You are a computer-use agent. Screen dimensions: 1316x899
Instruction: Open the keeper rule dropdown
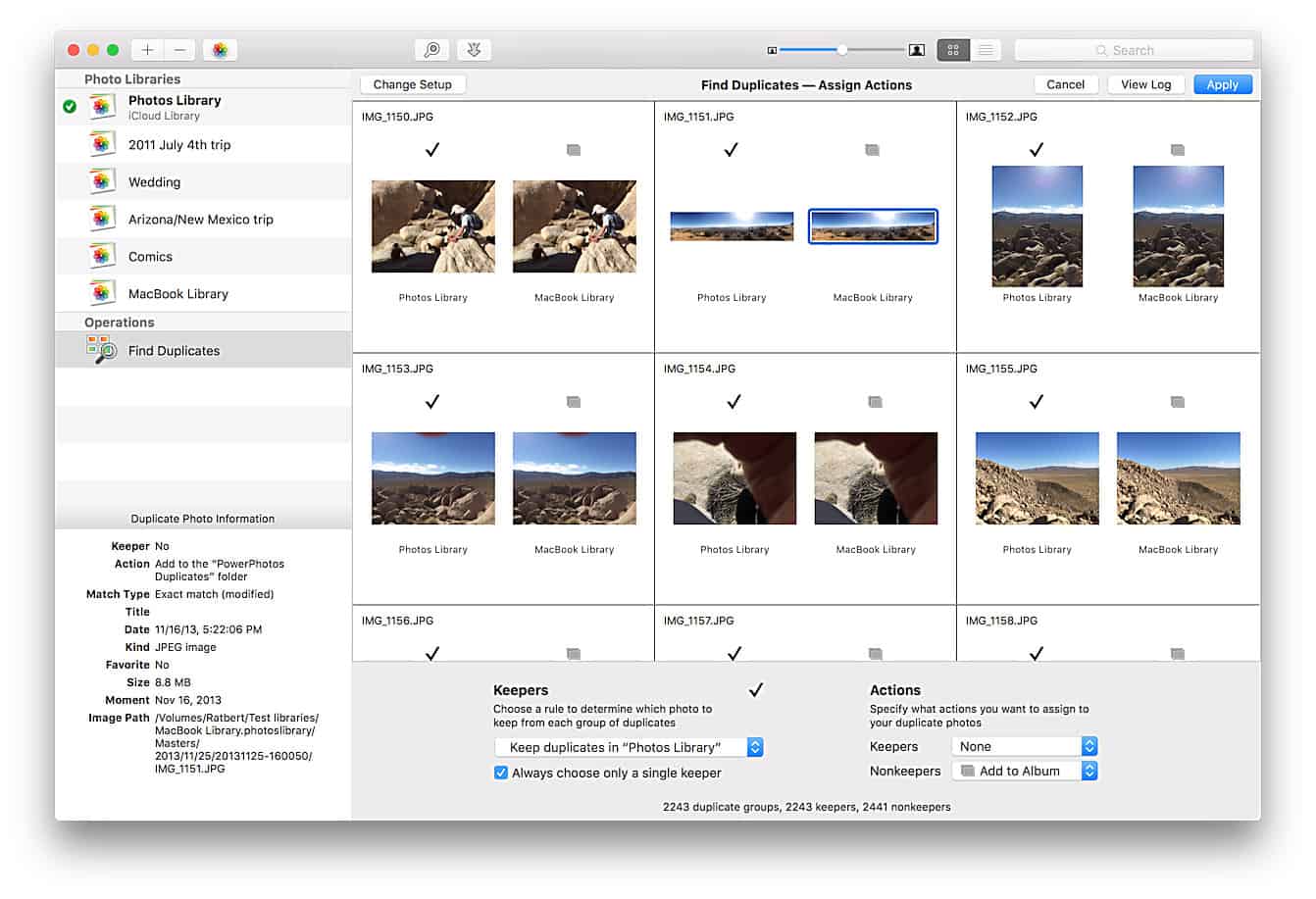628,747
